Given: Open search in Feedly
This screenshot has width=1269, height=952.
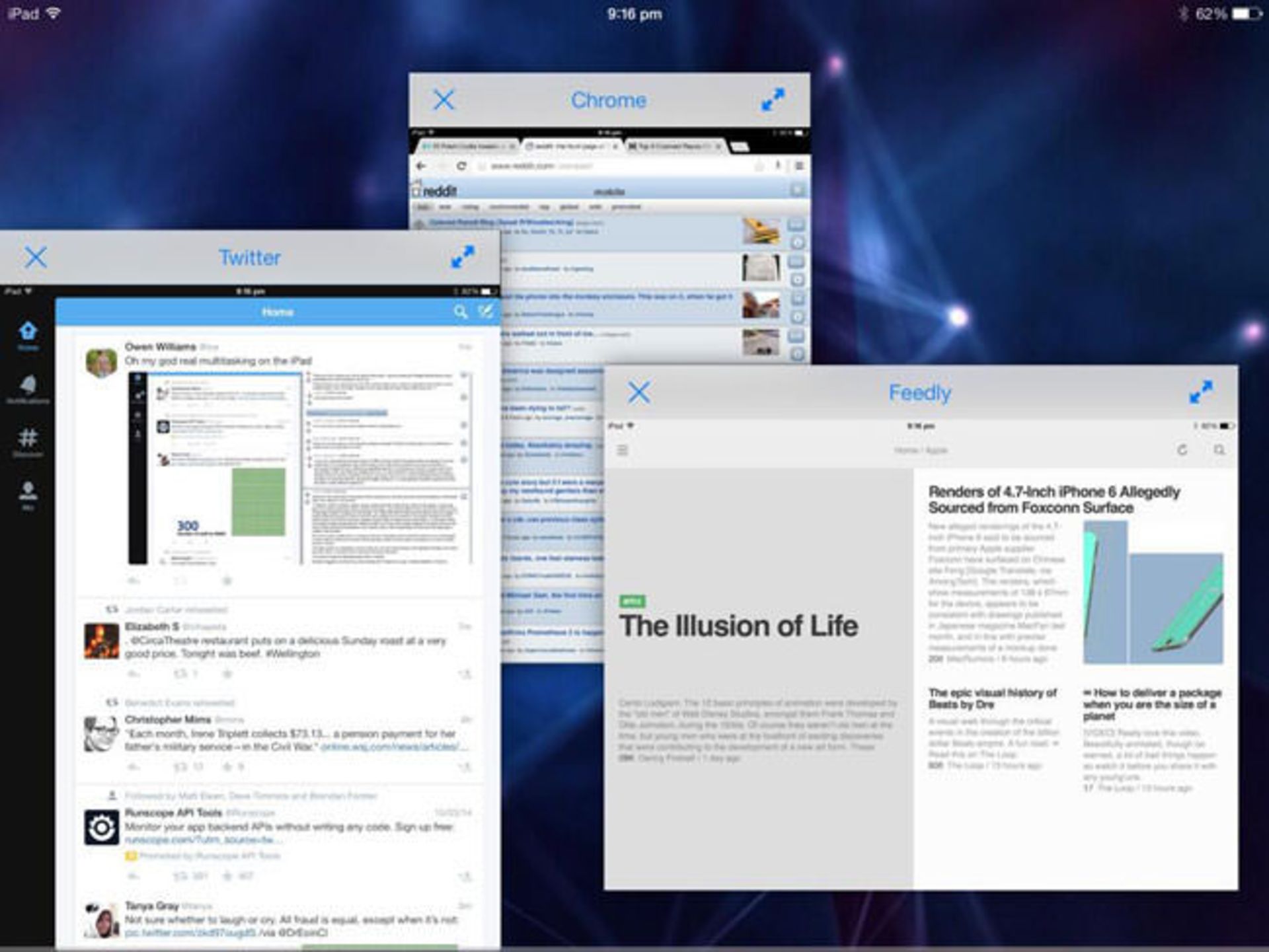Looking at the screenshot, I should [1219, 450].
